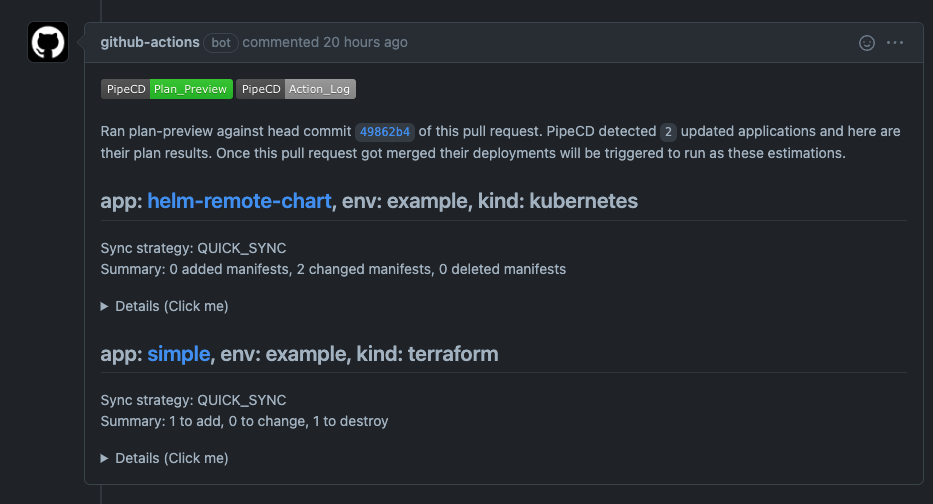Viewport: 933px width, 504px height.
Task: Click the "20 hours ago" timestamp
Action: (x=365, y=43)
